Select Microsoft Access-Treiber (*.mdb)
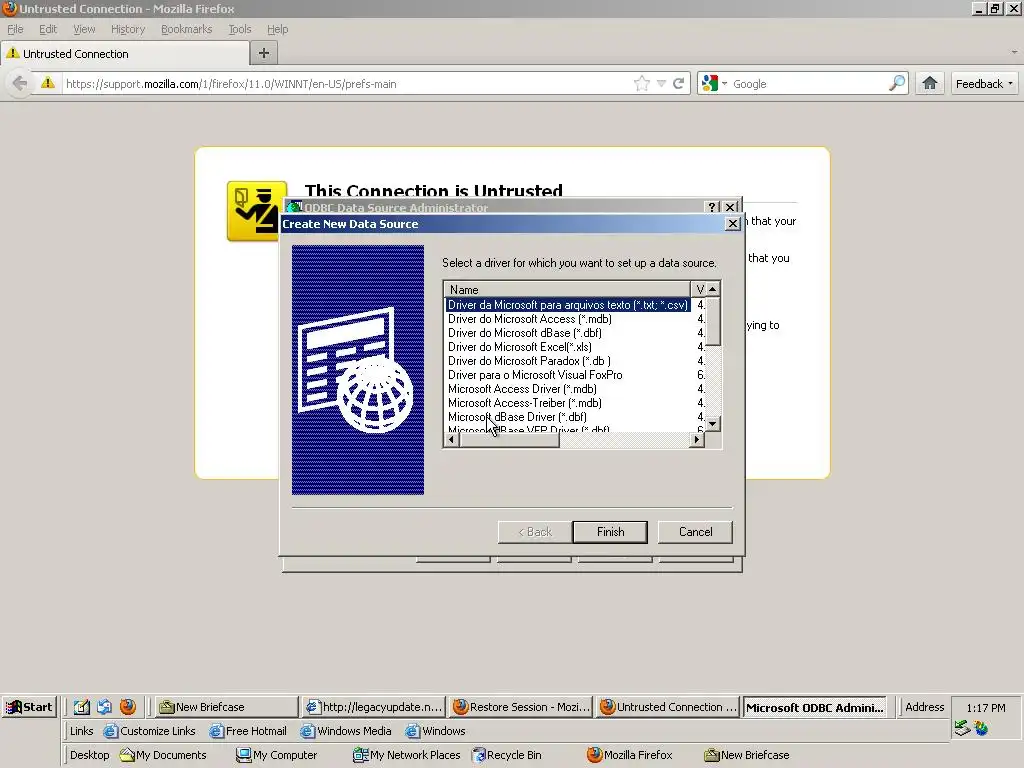The width and height of the screenshot is (1024, 768). click(x=524, y=403)
